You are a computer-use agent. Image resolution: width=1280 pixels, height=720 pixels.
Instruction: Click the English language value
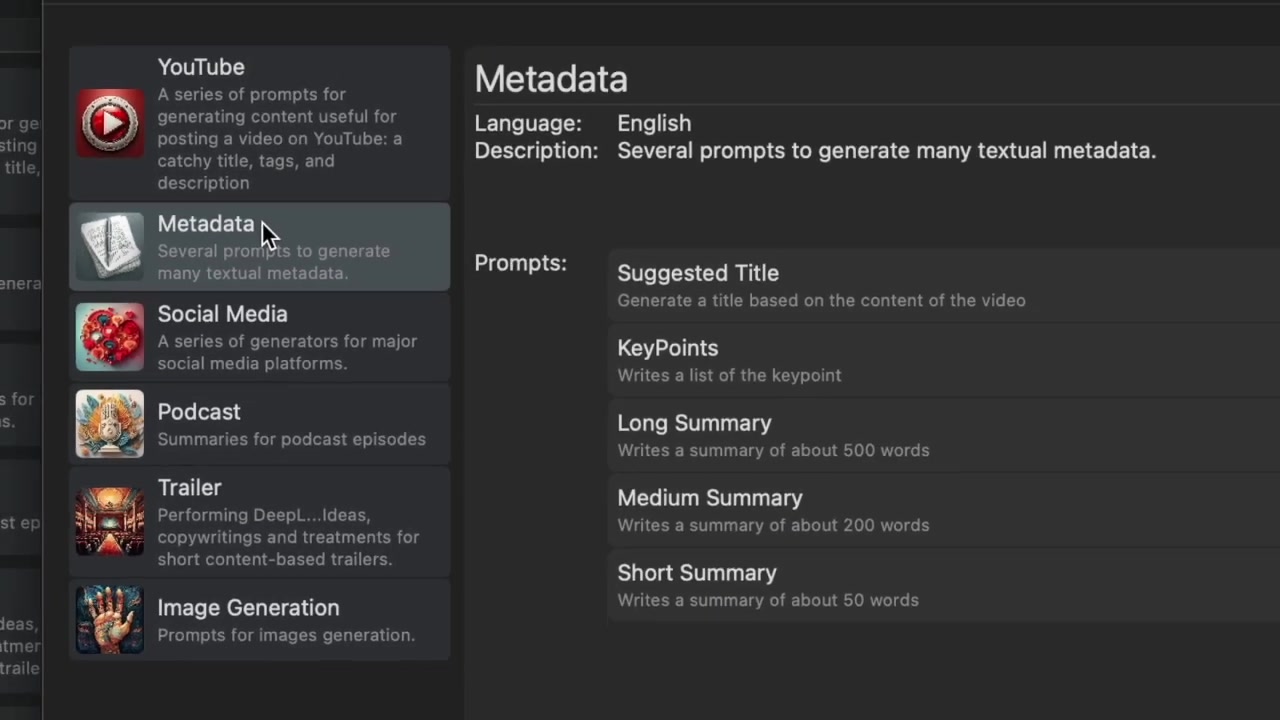click(654, 123)
